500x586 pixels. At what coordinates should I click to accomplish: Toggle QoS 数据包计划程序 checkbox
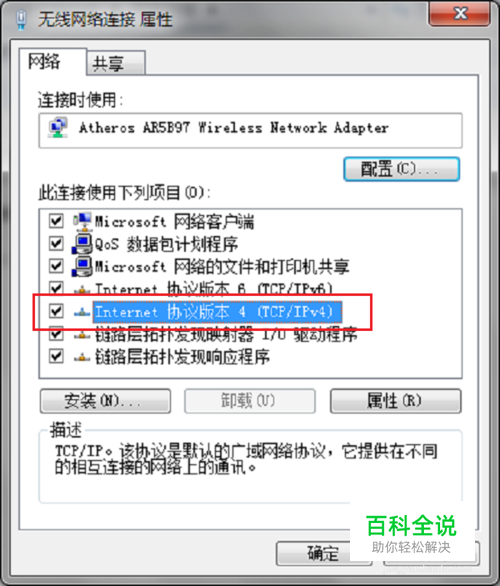coord(56,244)
